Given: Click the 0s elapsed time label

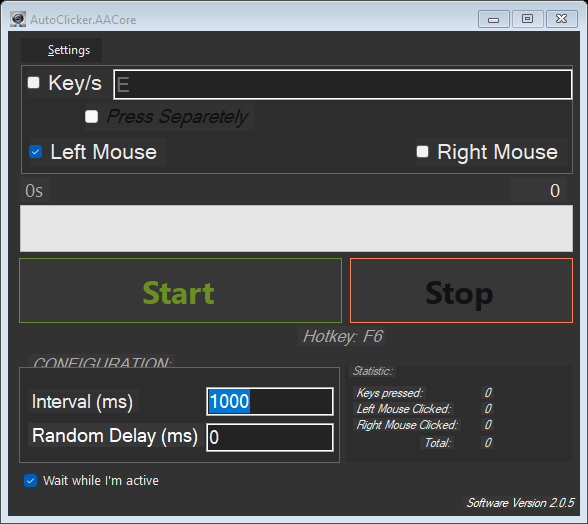Looking at the screenshot, I should pyautogui.click(x=34, y=191).
